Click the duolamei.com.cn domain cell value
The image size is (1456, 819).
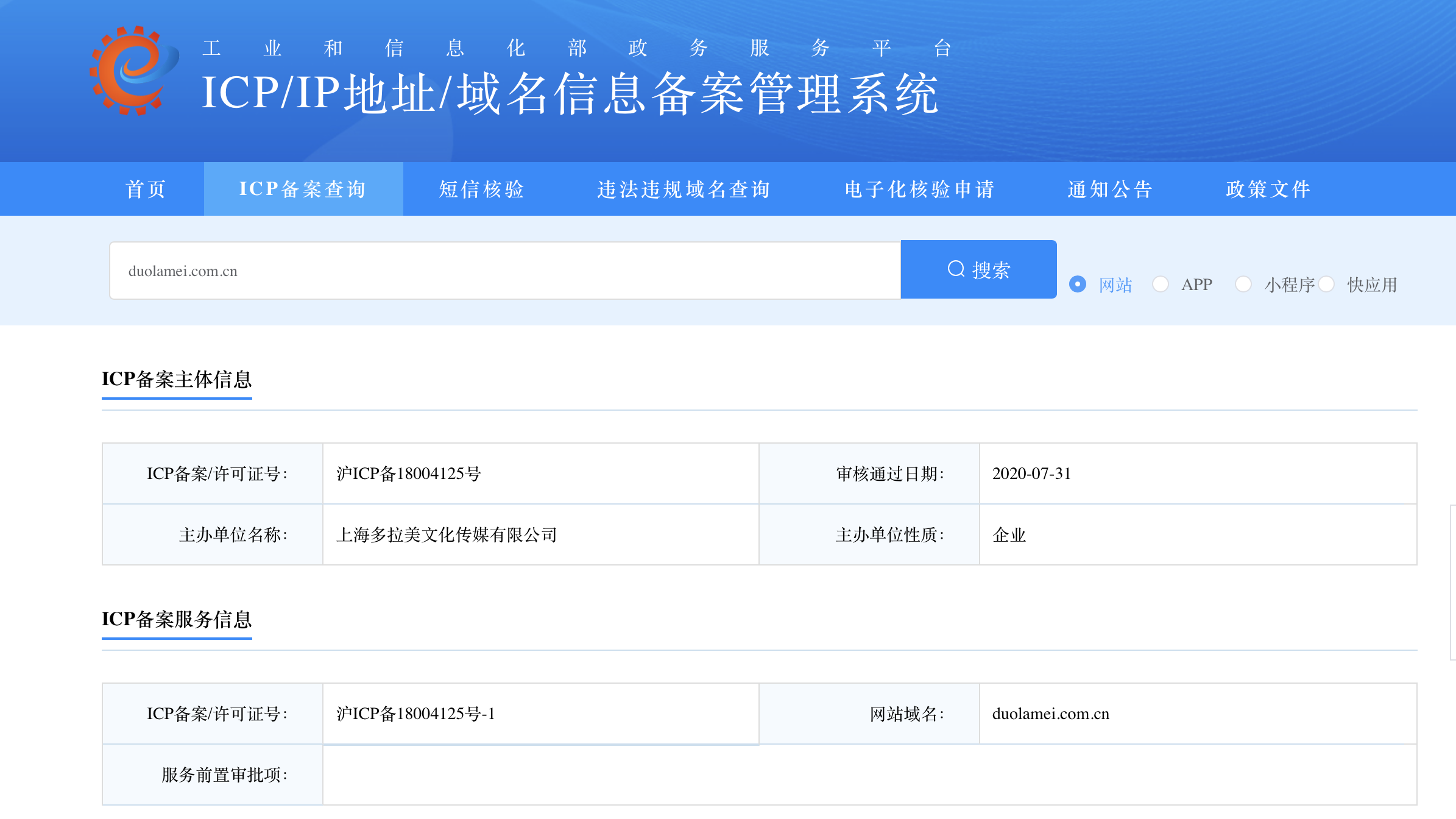click(1050, 714)
